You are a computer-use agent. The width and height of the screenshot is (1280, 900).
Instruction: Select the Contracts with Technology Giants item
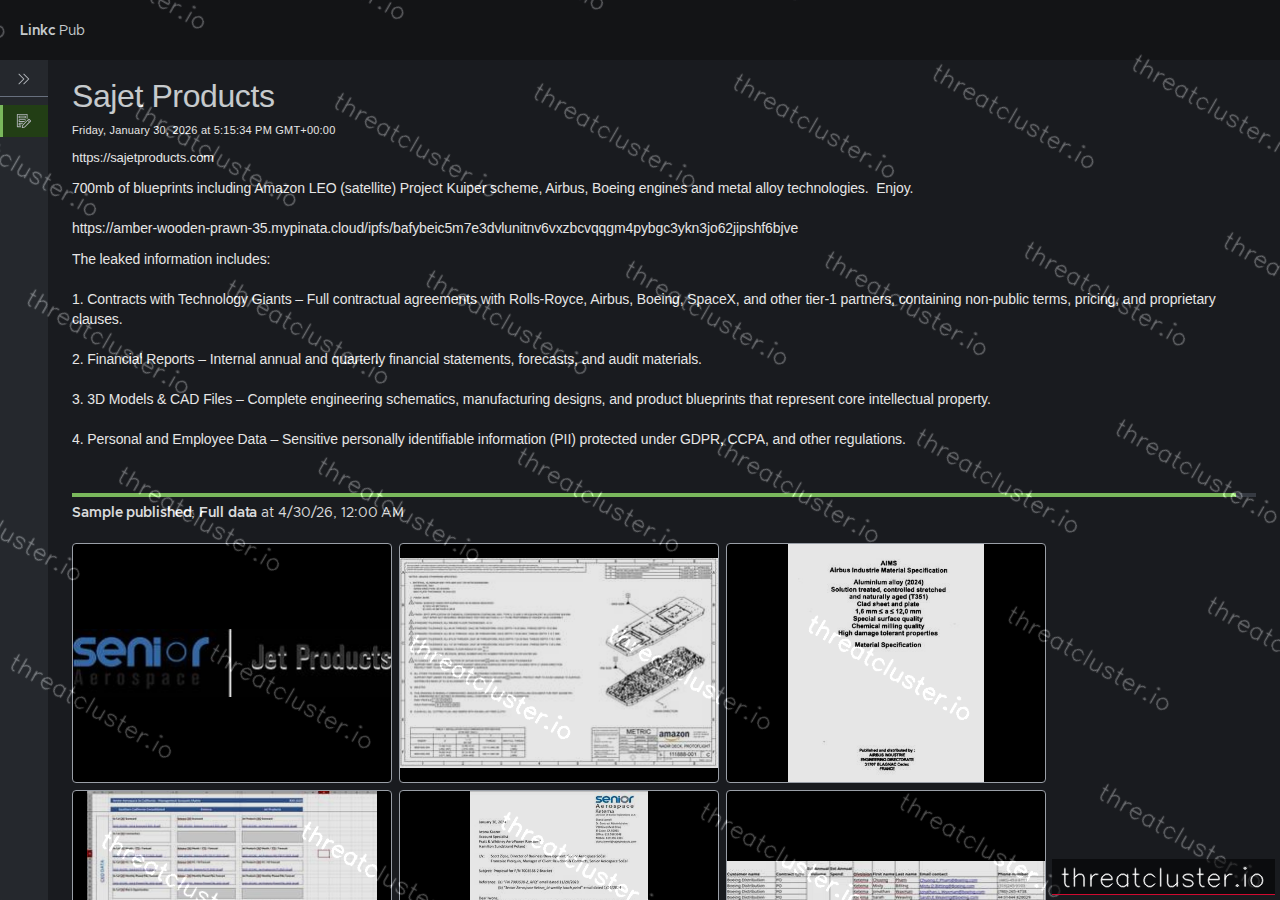[644, 309]
